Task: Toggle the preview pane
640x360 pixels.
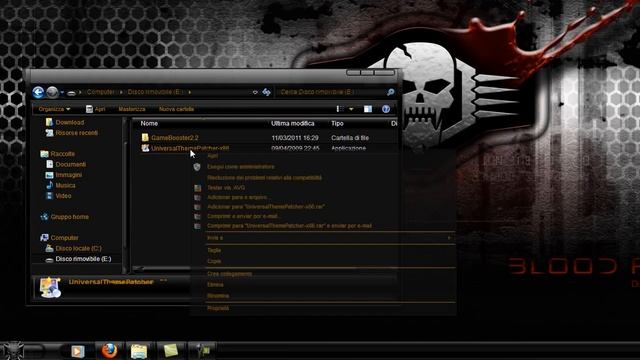Action: 368,109
